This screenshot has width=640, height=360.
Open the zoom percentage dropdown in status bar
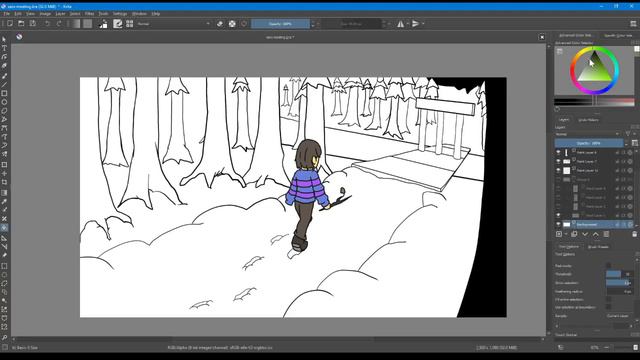596,348
